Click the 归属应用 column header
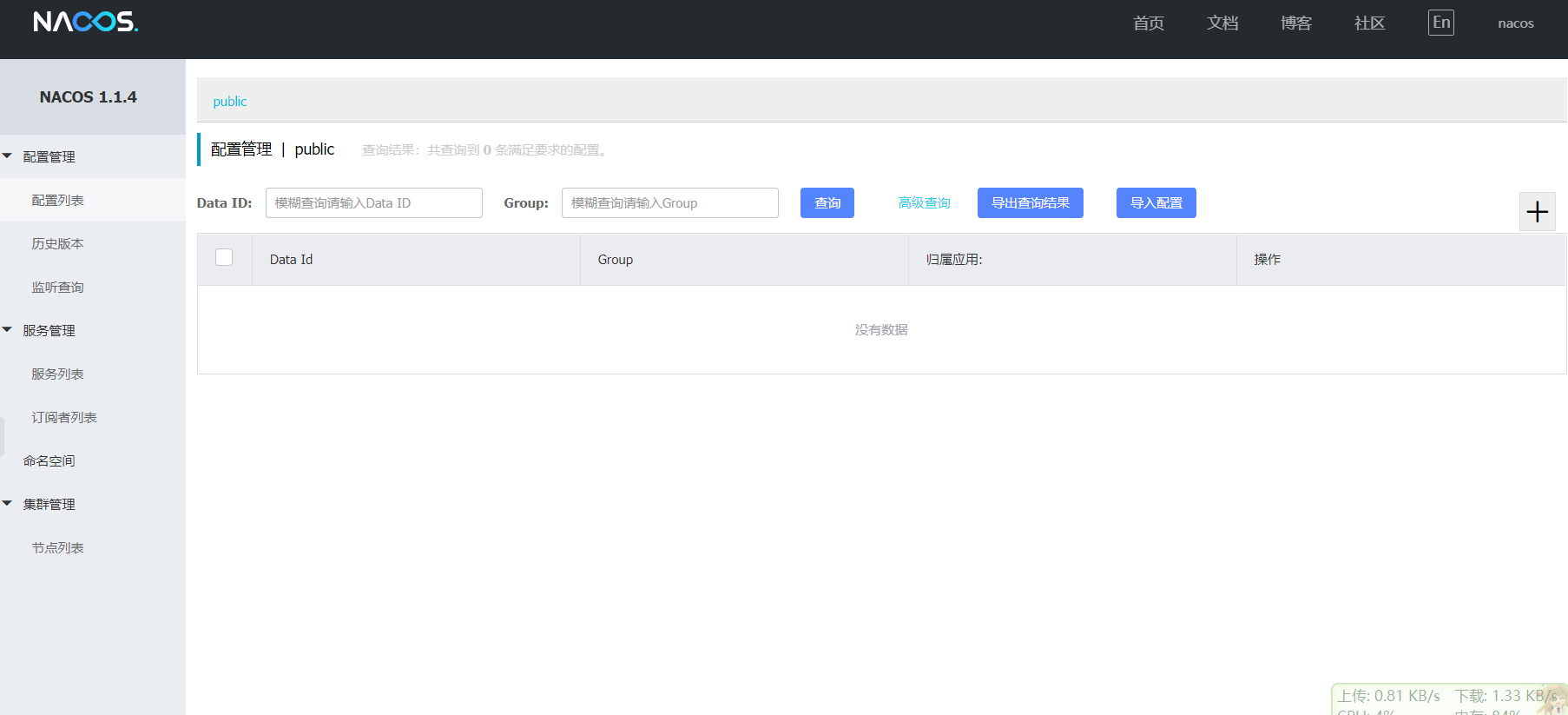This screenshot has height=715, width=1568. (x=1072, y=259)
